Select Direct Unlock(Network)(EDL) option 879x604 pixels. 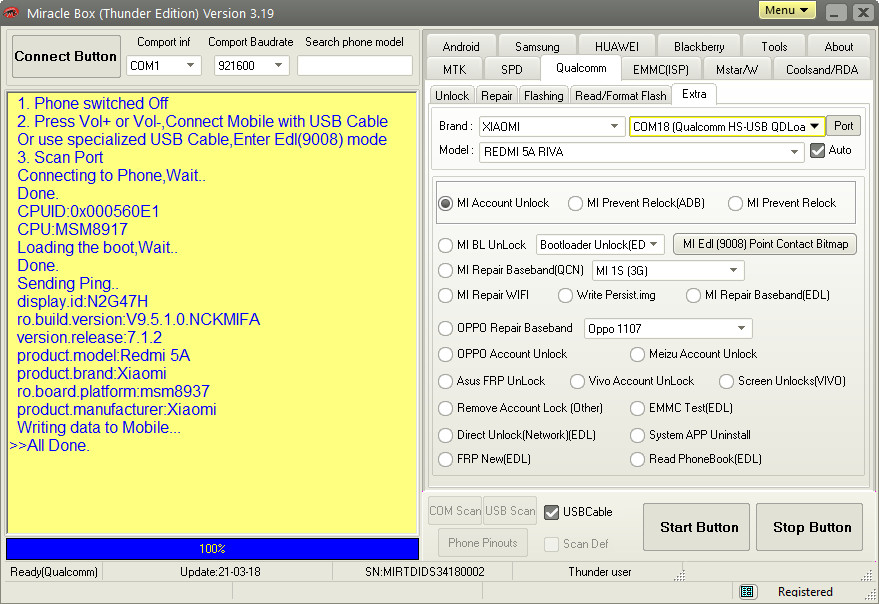(x=517, y=435)
